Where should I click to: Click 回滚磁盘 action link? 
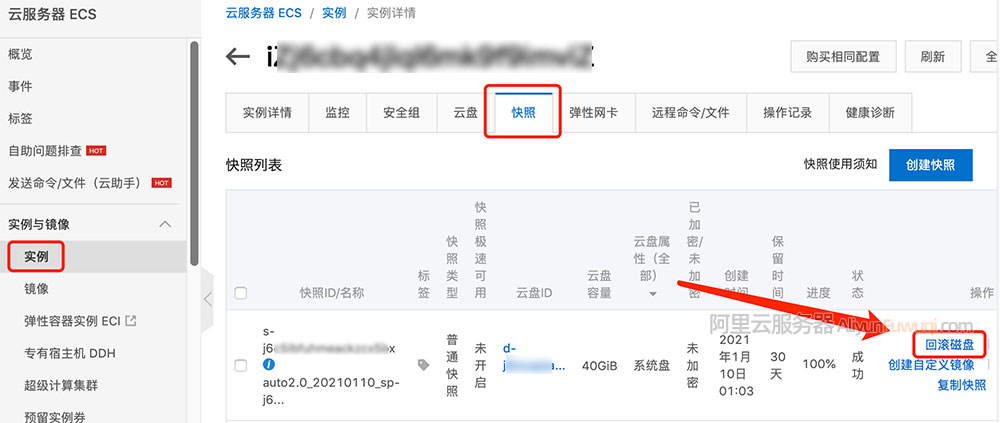[x=950, y=345]
